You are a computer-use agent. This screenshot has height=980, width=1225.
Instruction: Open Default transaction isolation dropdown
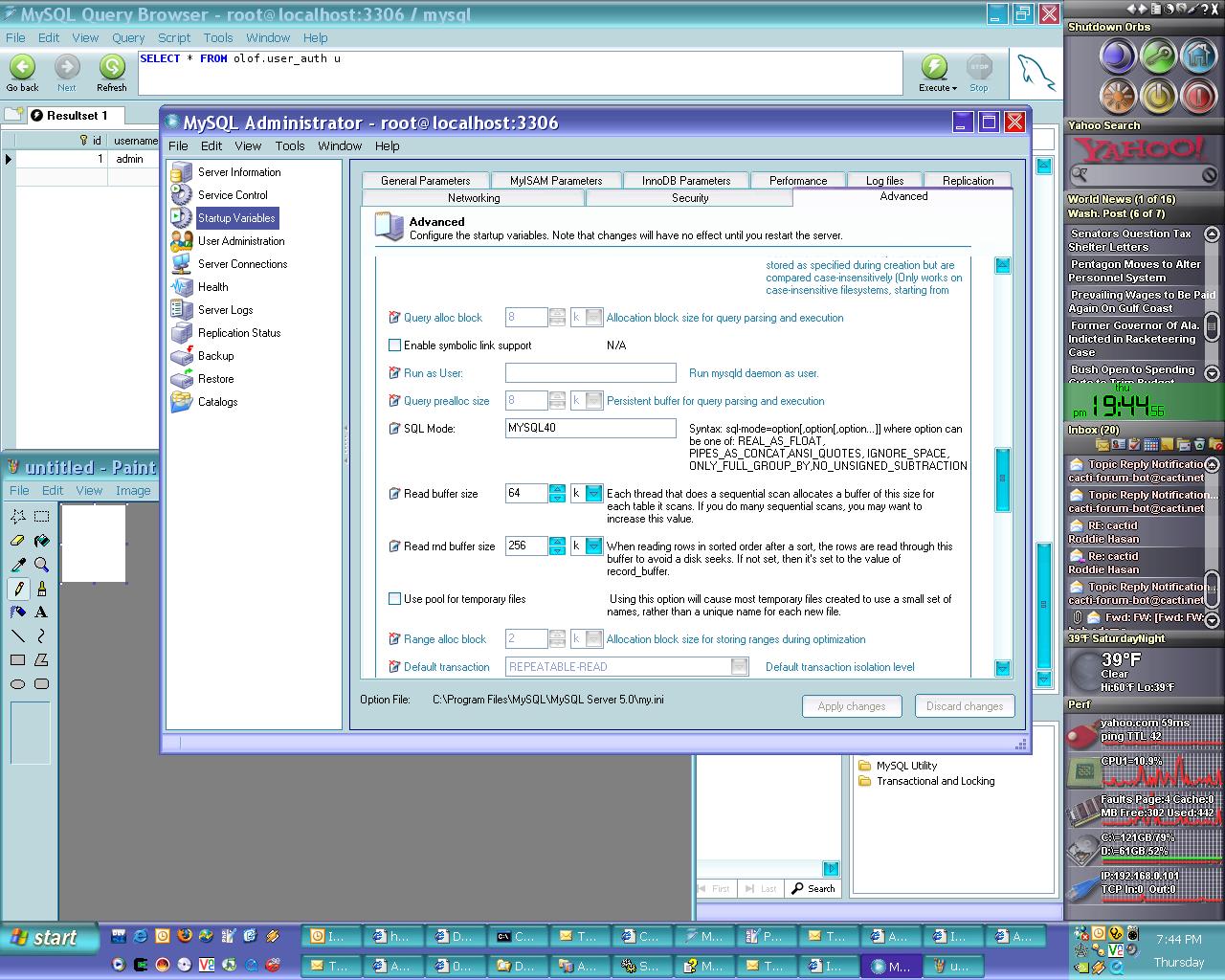pyautogui.click(x=740, y=667)
